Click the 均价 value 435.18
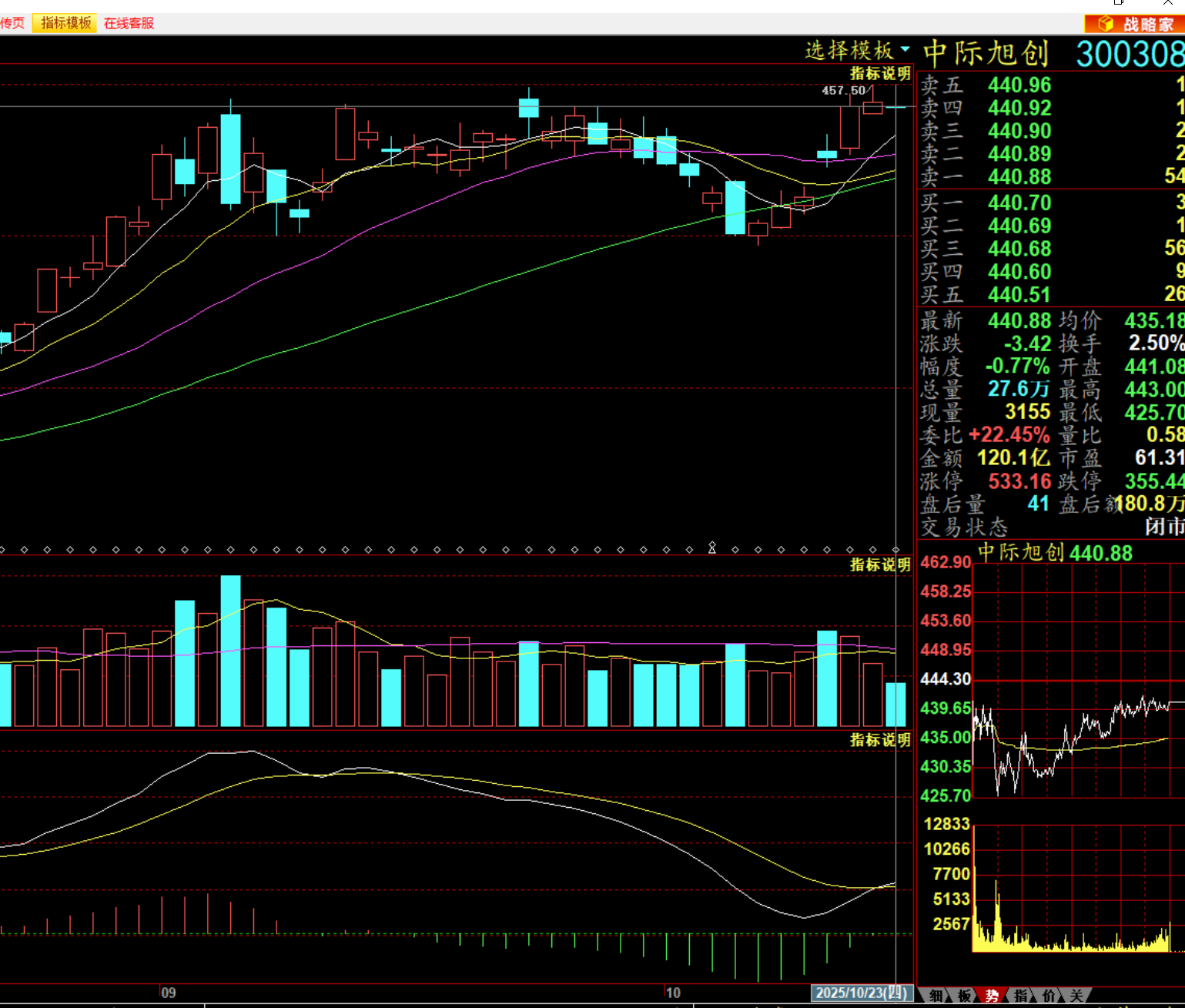This screenshot has width=1185, height=1008. [x=1154, y=320]
